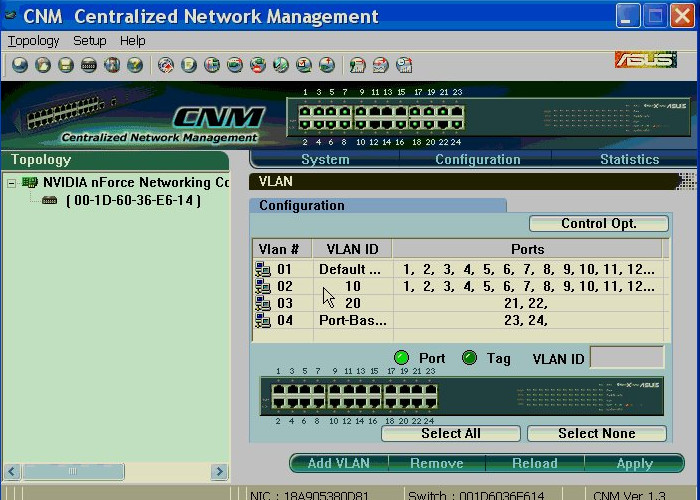
Task: Click the Reload button
Action: tap(535, 463)
